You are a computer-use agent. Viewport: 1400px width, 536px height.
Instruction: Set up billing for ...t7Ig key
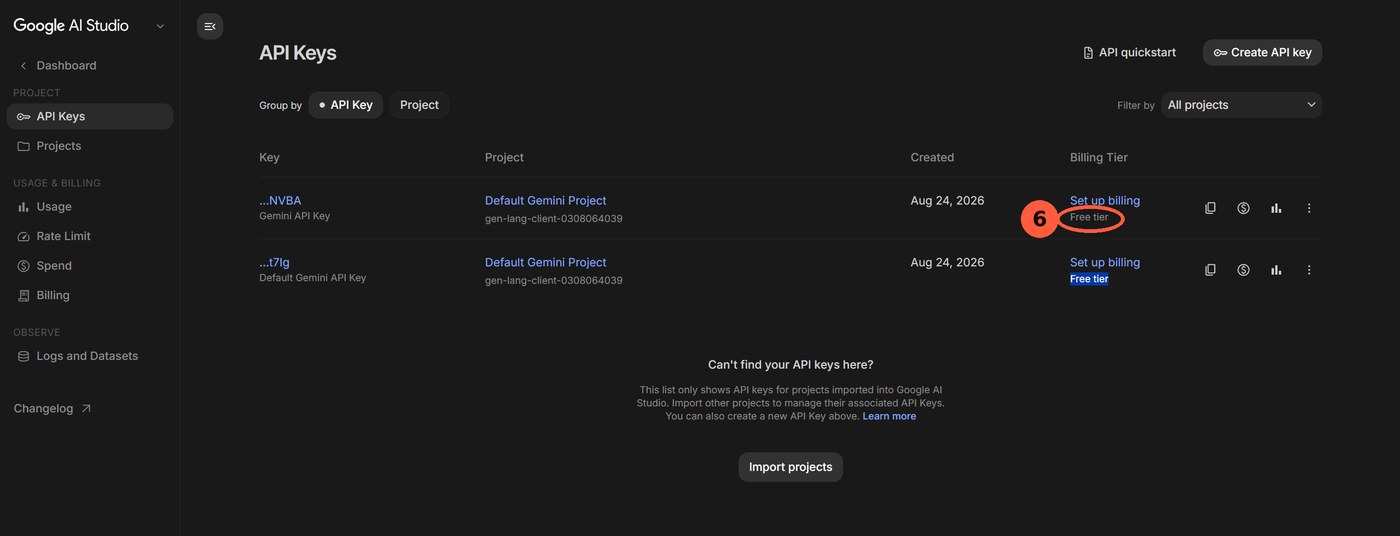(x=1104, y=262)
